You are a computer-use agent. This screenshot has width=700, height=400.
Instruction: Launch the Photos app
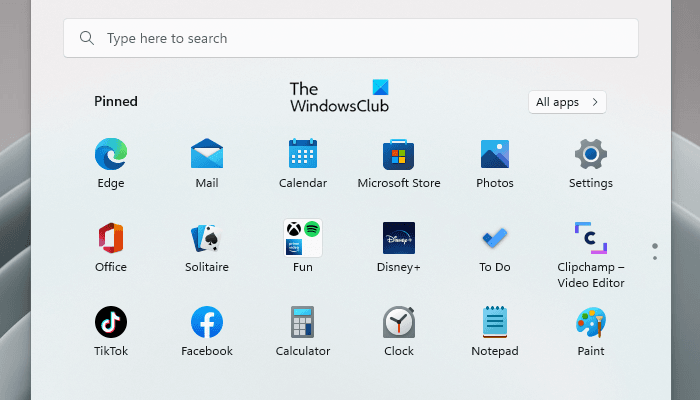click(x=495, y=154)
